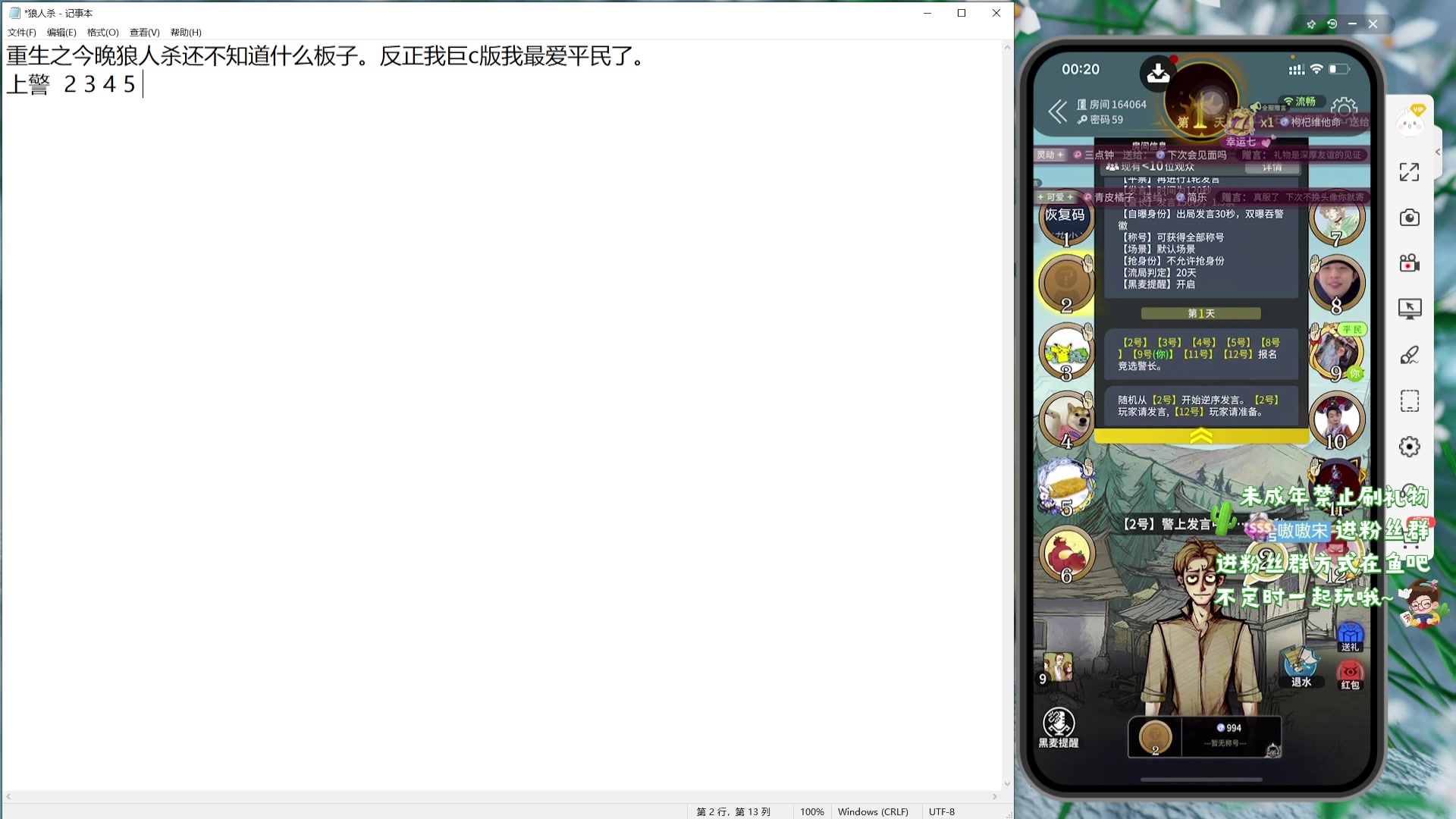1456x819 pixels.
Task: Open the recorder settings gear in sidebar
Action: (1409, 446)
